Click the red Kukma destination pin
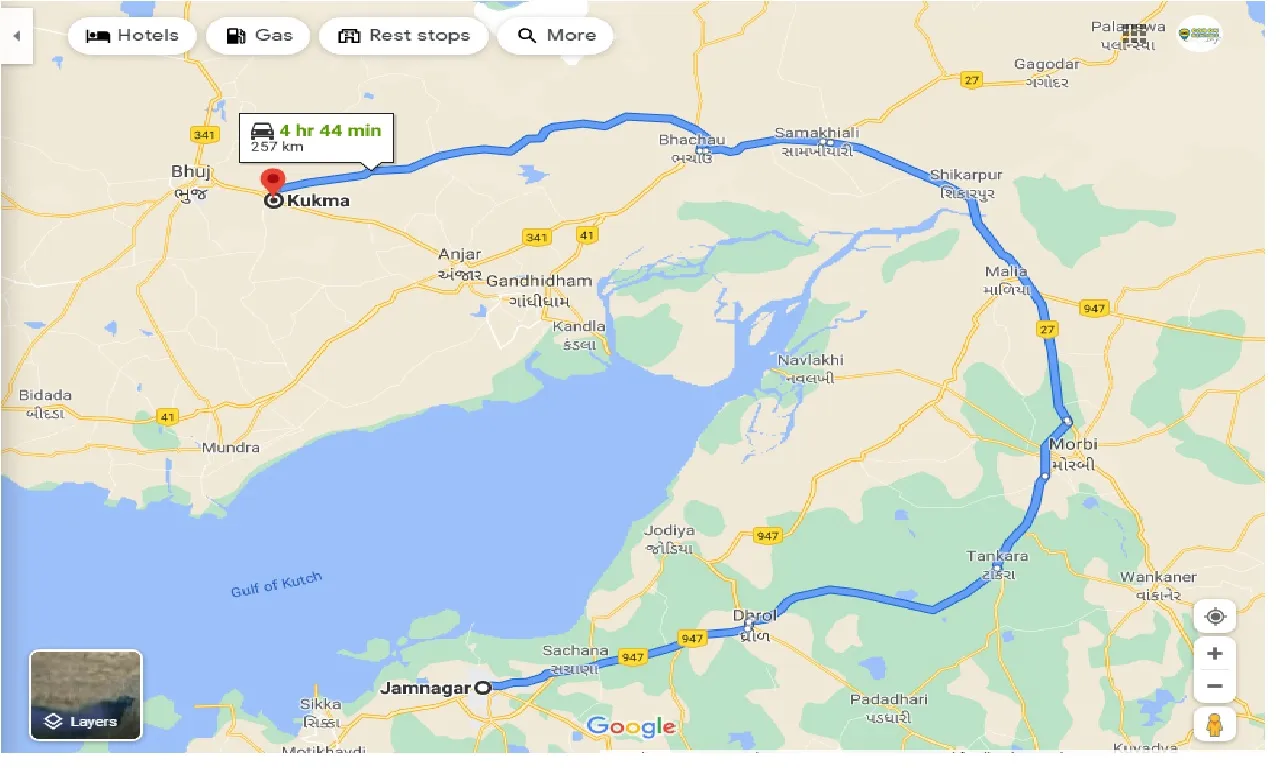Image resolution: width=1280 pixels, height=768 pixels. coord(272,183)
